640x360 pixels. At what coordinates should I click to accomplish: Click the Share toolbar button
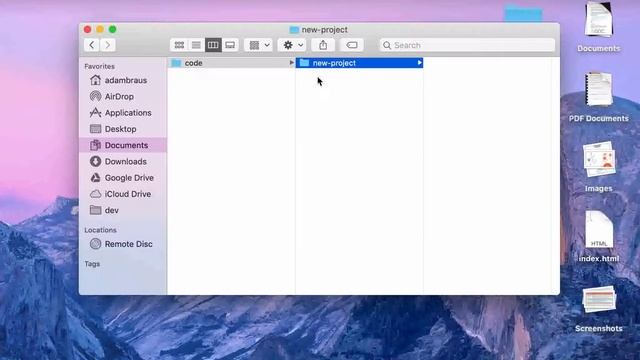point(323,45)
